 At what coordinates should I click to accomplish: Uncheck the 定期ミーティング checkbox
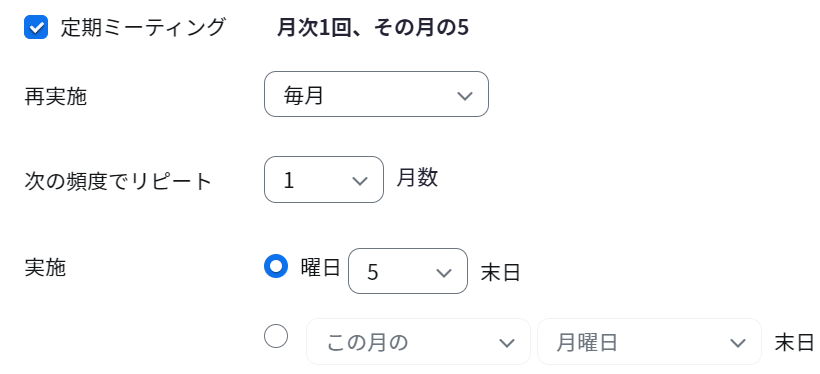[x=36, y=27]
